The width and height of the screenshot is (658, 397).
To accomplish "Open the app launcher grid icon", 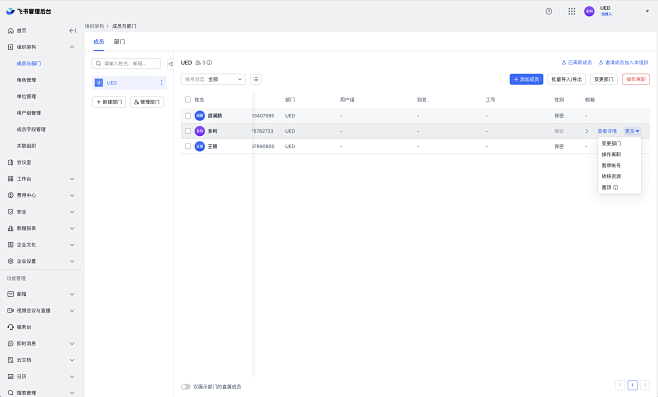I will point(572,11).
